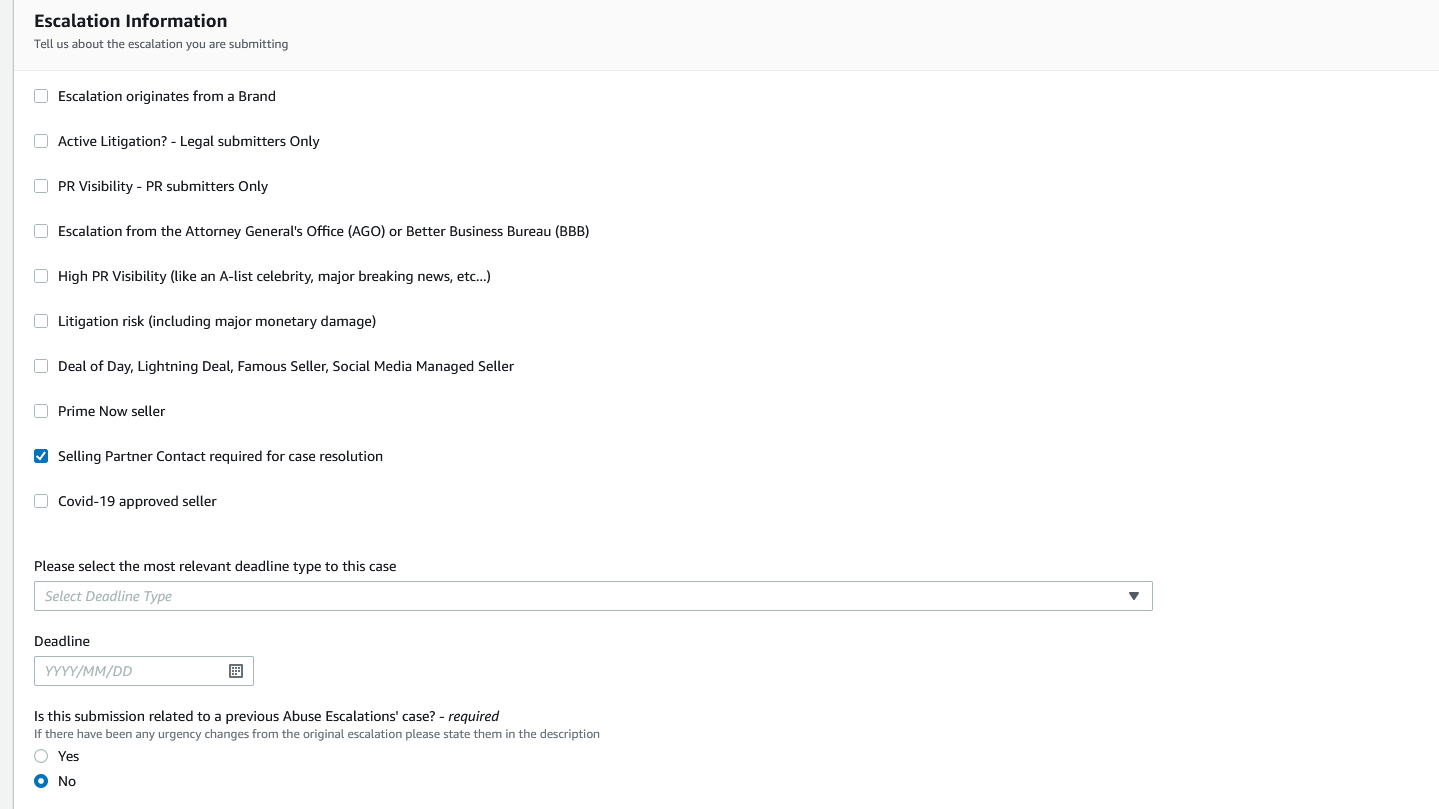Image resolution: width=1439 pixels, height=809 pixels.
Task: Click the previous Abuse Escalations case question text
Action: (x=266, y=716)
